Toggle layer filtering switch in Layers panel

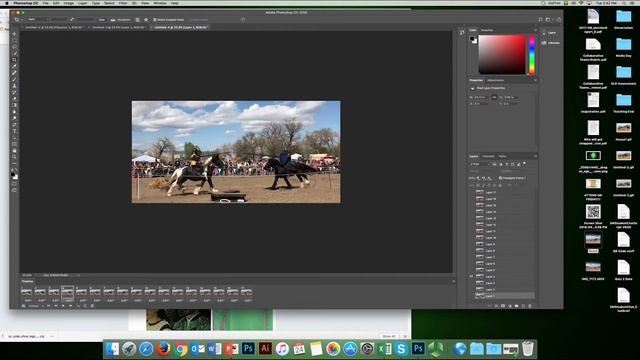(x=524, y=164)
